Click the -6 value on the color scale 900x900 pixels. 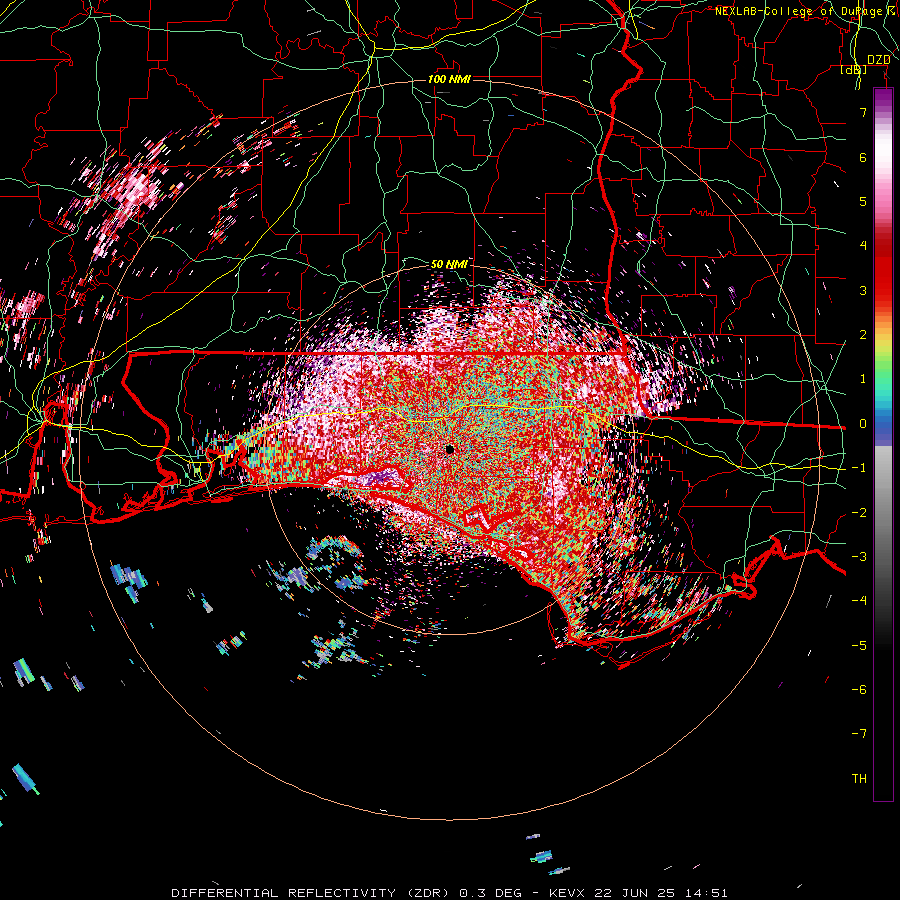click(859, 690)
